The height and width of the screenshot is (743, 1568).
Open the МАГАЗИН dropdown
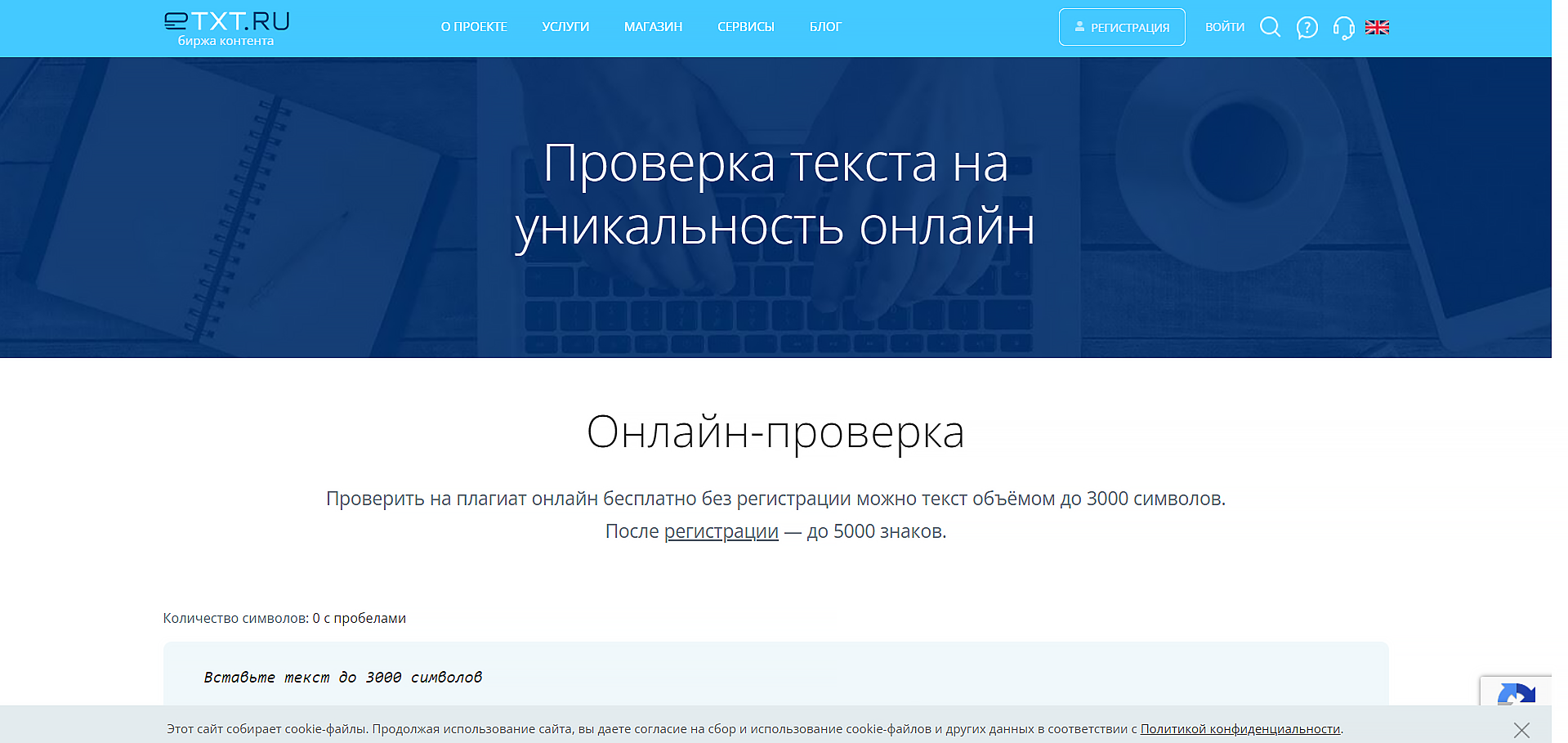pos(652,26)
